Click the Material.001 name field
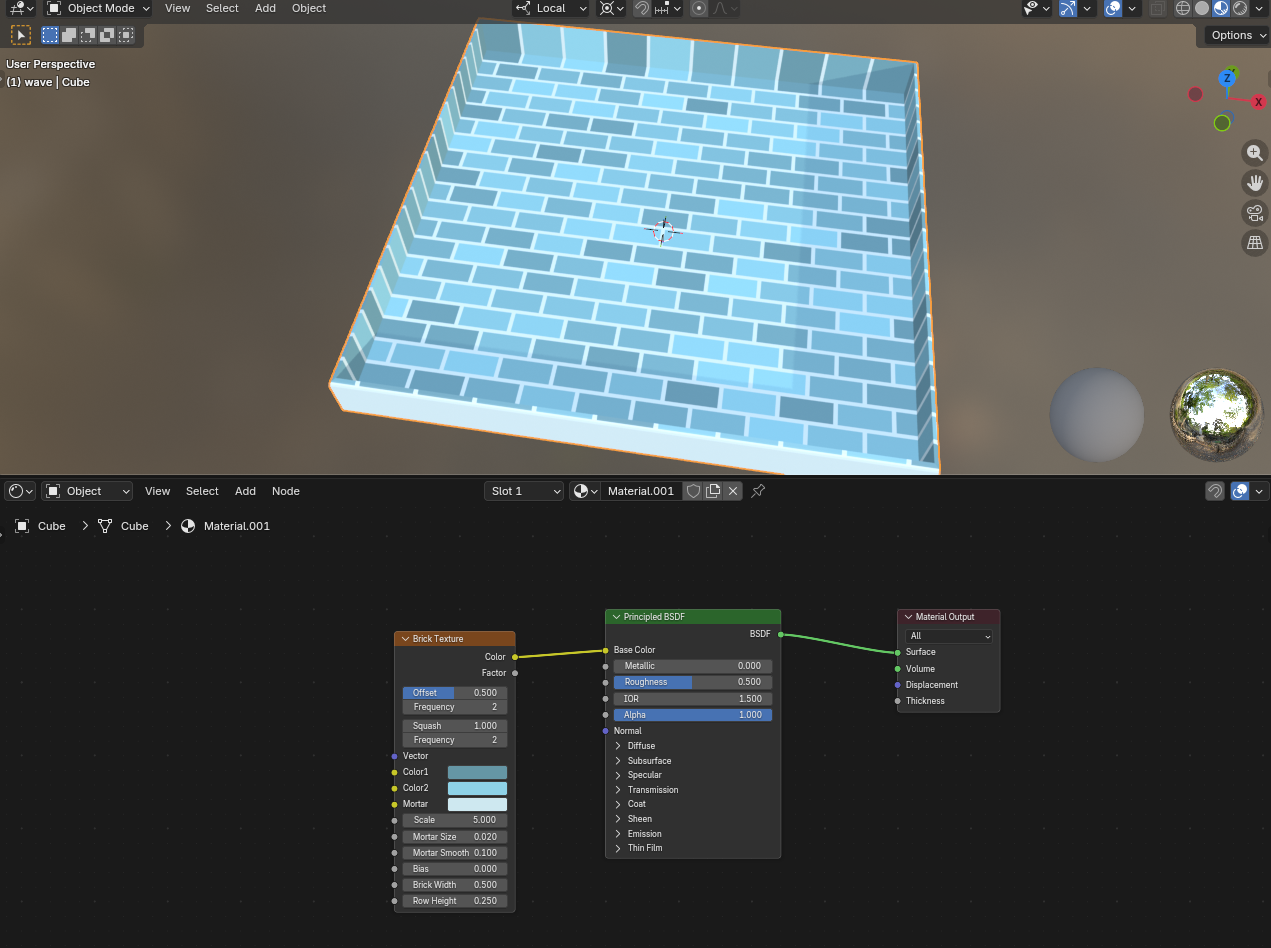The width and height of the screenshot is (1271, 948). pos(641,491)
